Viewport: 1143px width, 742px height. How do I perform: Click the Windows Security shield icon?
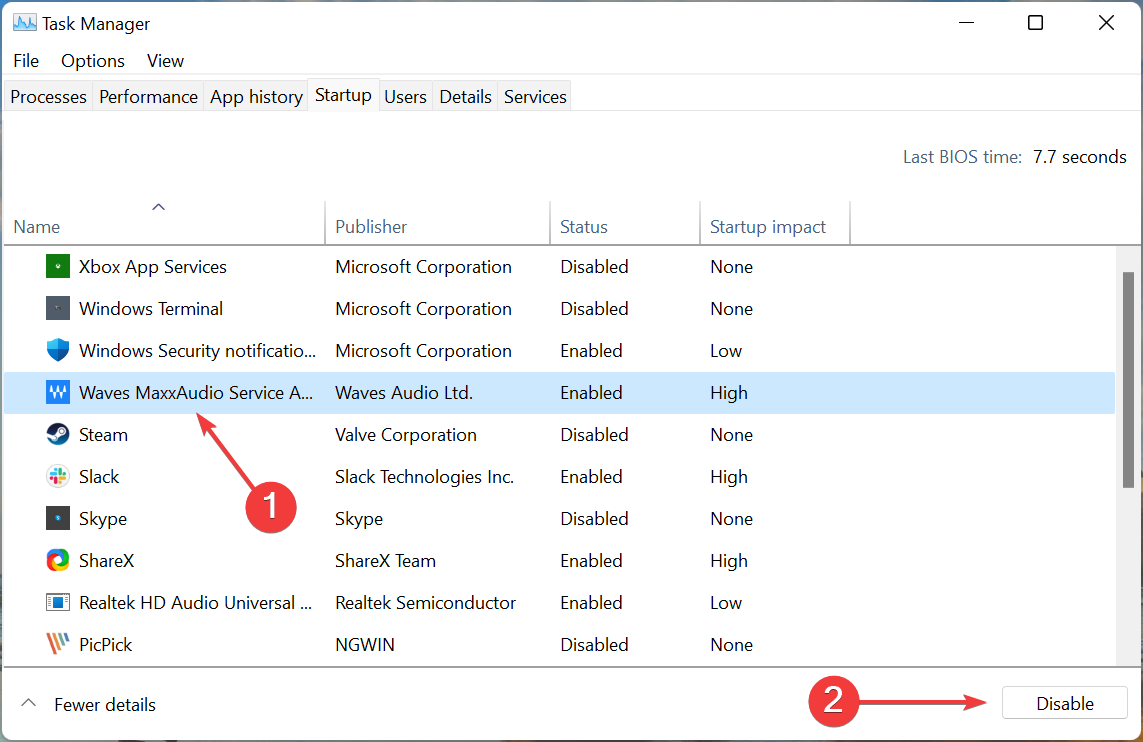point(57,350)
